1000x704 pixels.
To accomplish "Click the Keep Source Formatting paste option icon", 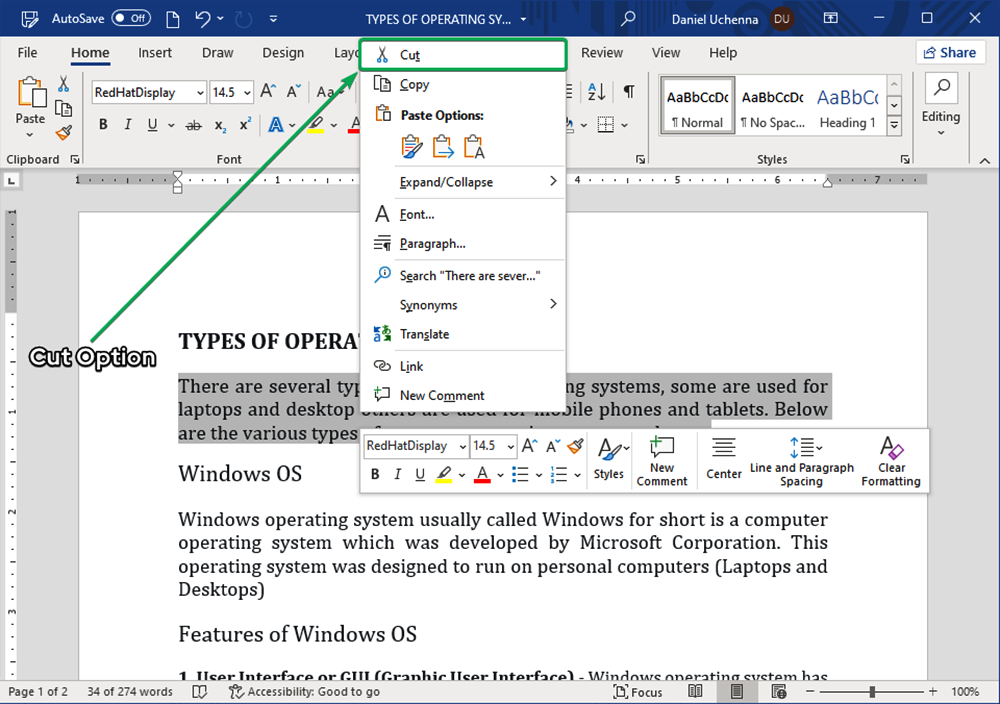I will click(x=411, y=147).
